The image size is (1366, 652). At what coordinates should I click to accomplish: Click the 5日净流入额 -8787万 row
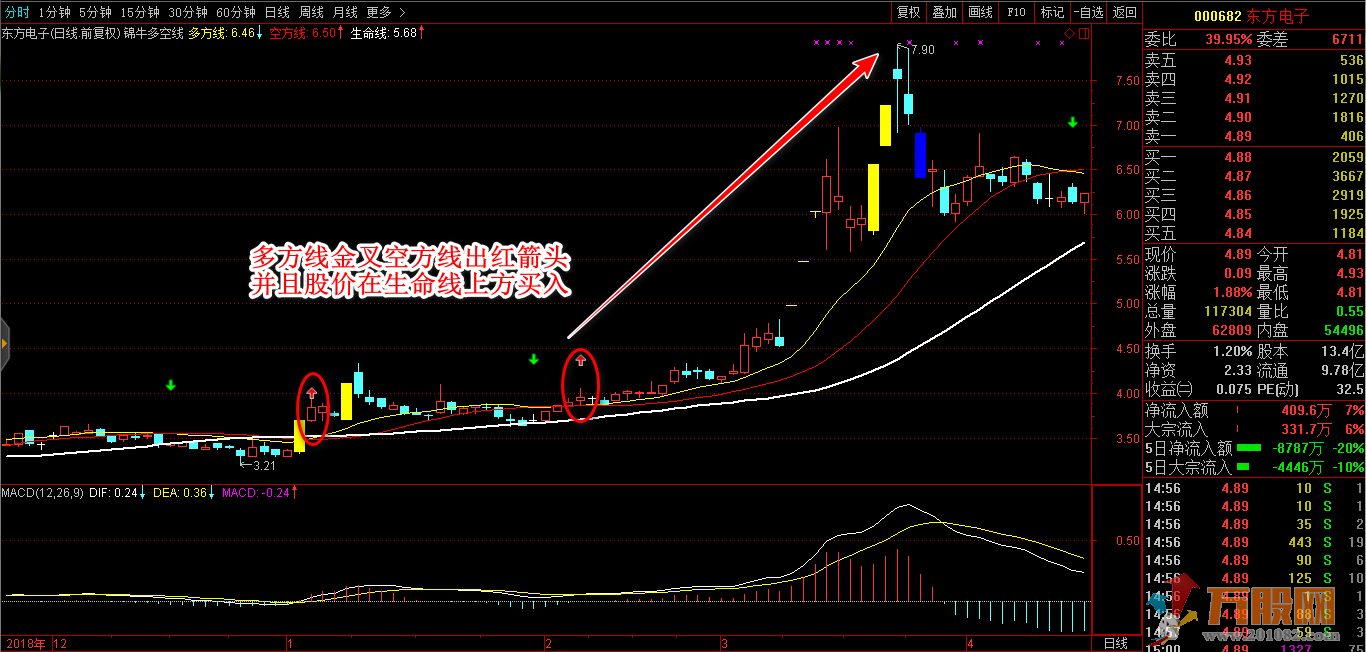pos(1254,447)
